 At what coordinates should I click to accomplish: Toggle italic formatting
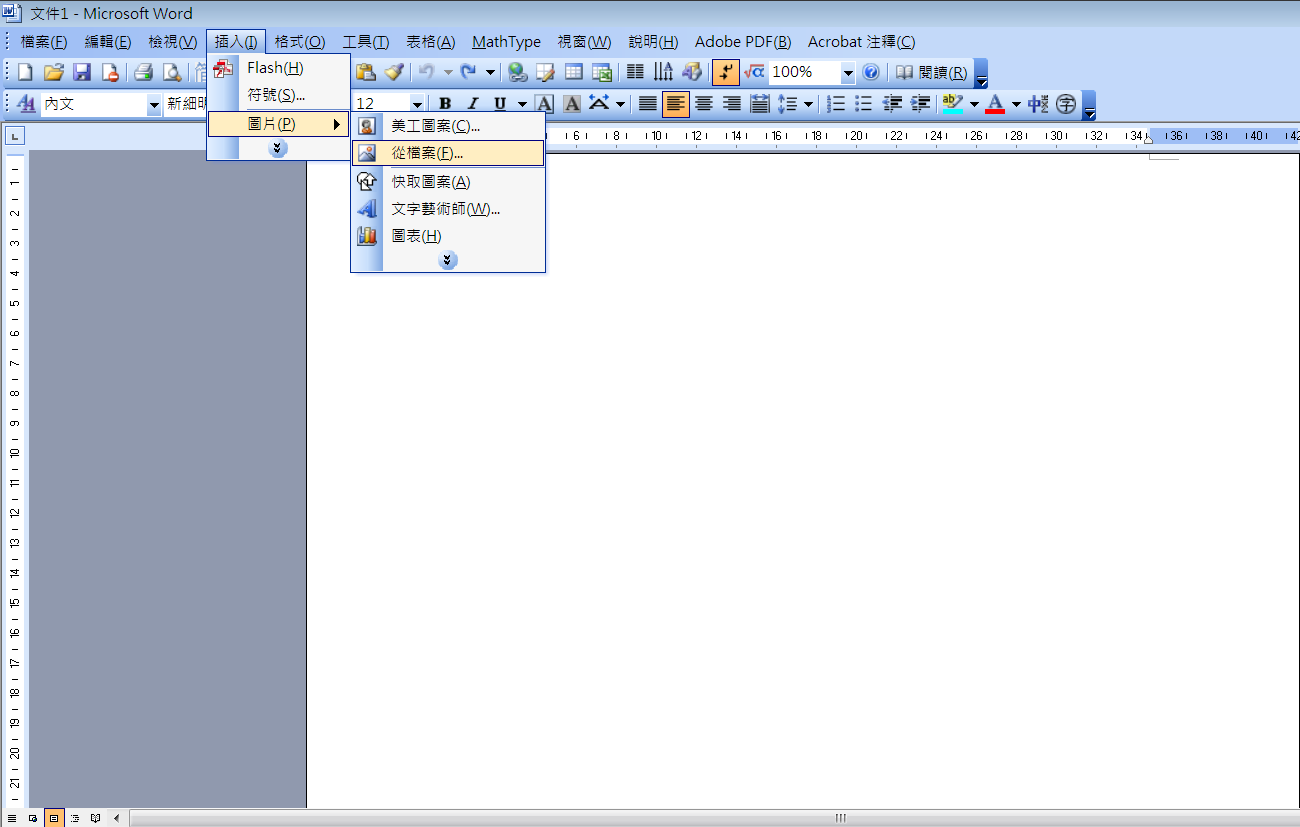pyautogui.click(x=473, y=103)
